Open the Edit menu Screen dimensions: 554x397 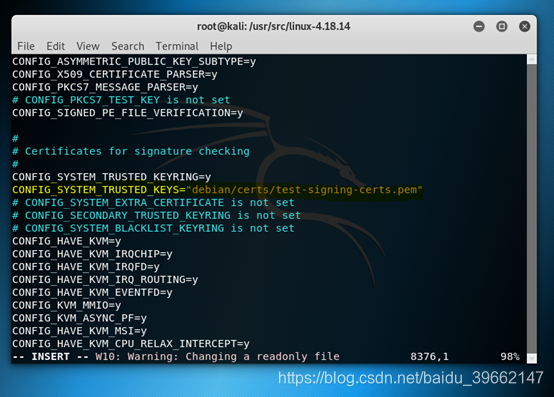click(55, 46)
